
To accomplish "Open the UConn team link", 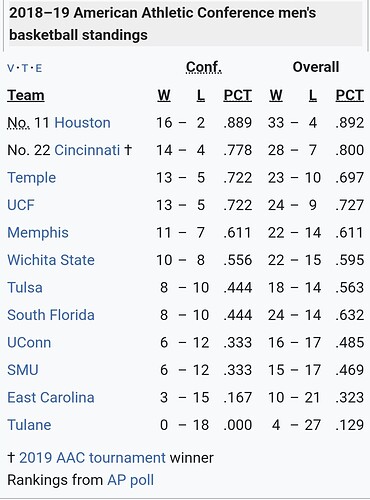I will tap(29, 343).
